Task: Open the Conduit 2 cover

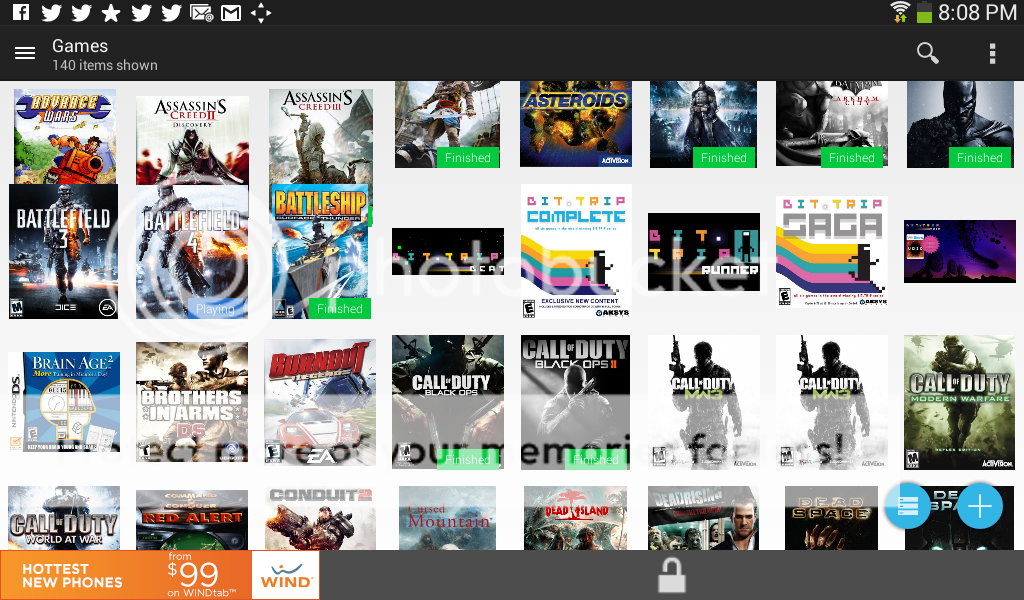Action: (x=320, y=518)
